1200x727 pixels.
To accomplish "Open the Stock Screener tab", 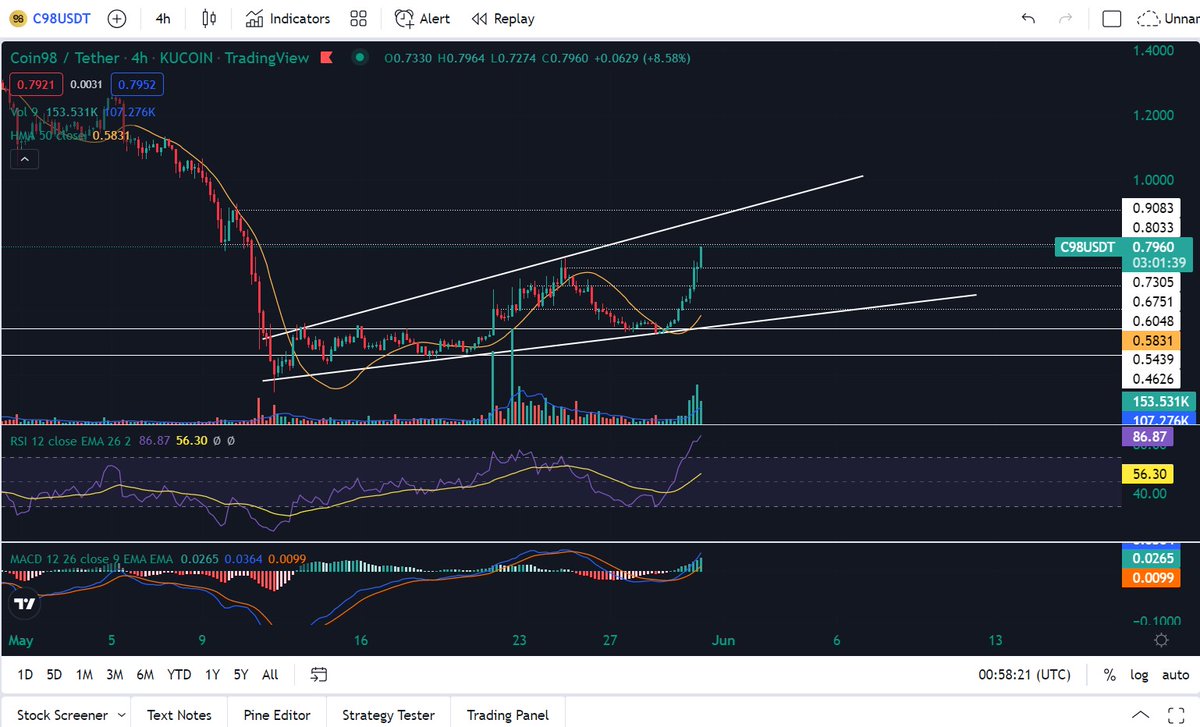I will 63,715.
